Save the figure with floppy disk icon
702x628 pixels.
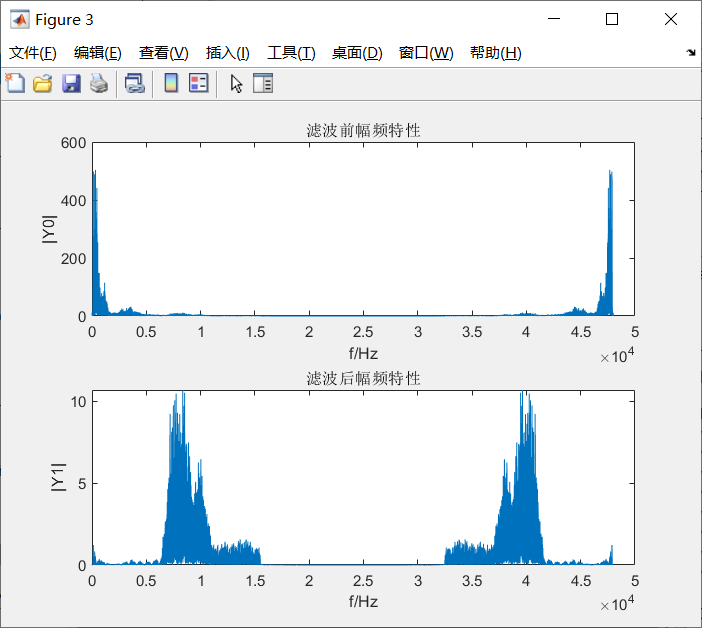coord(71,83)
